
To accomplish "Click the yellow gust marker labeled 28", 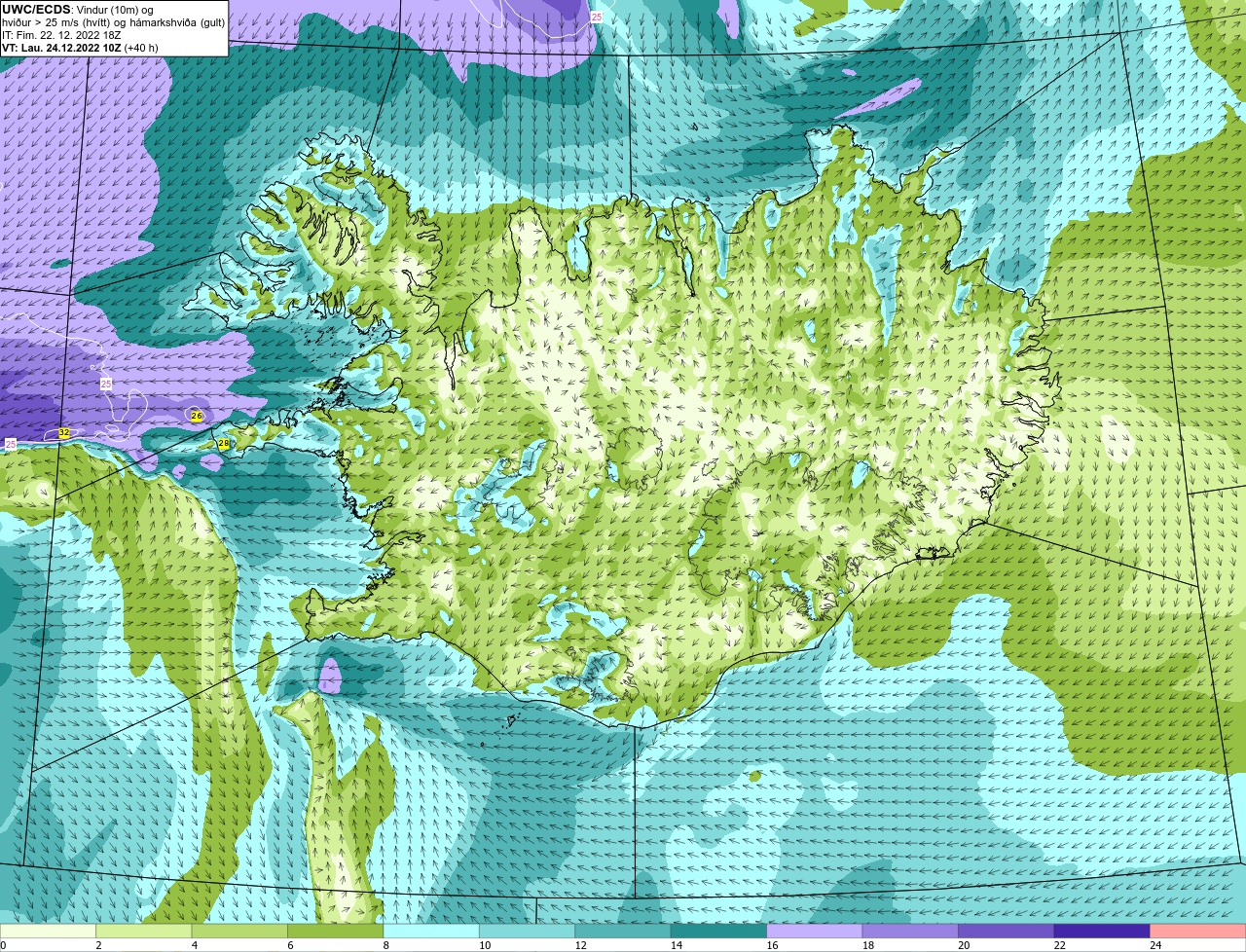I will [223, 444].
